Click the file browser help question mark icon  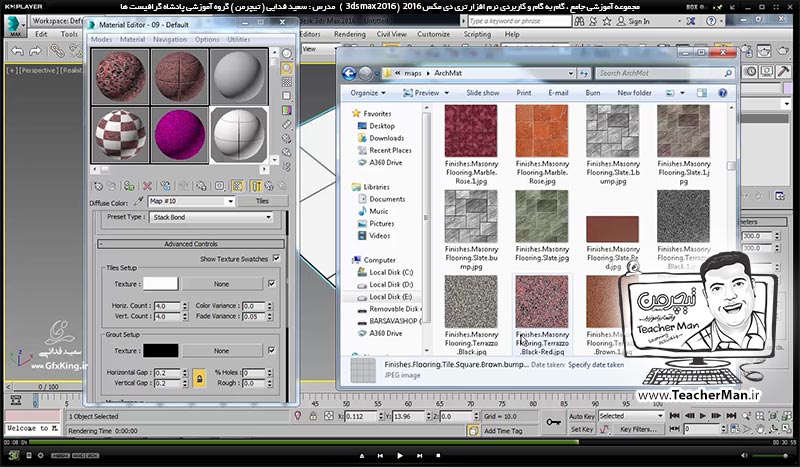722,93
